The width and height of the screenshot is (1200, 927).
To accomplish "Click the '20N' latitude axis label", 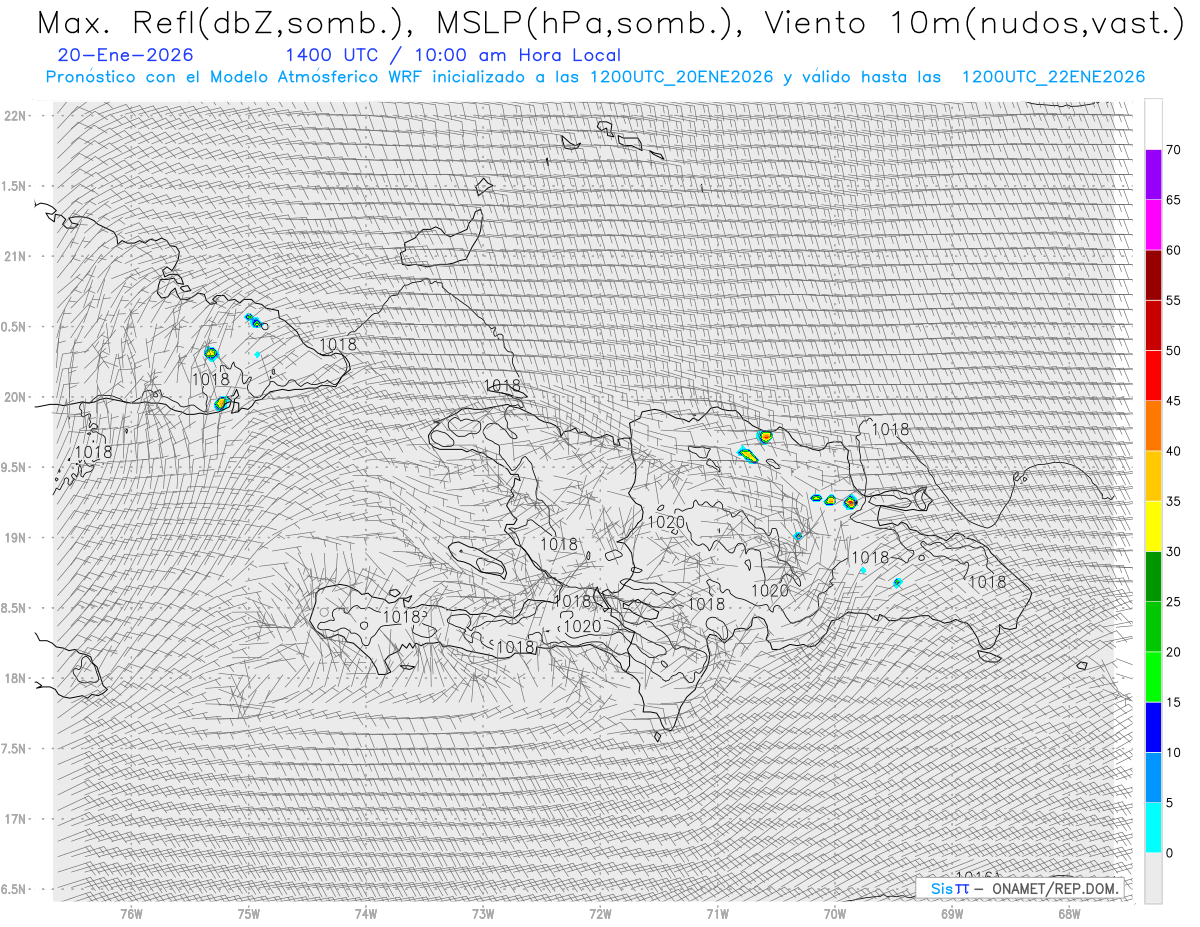I will [x=15, y=397].
